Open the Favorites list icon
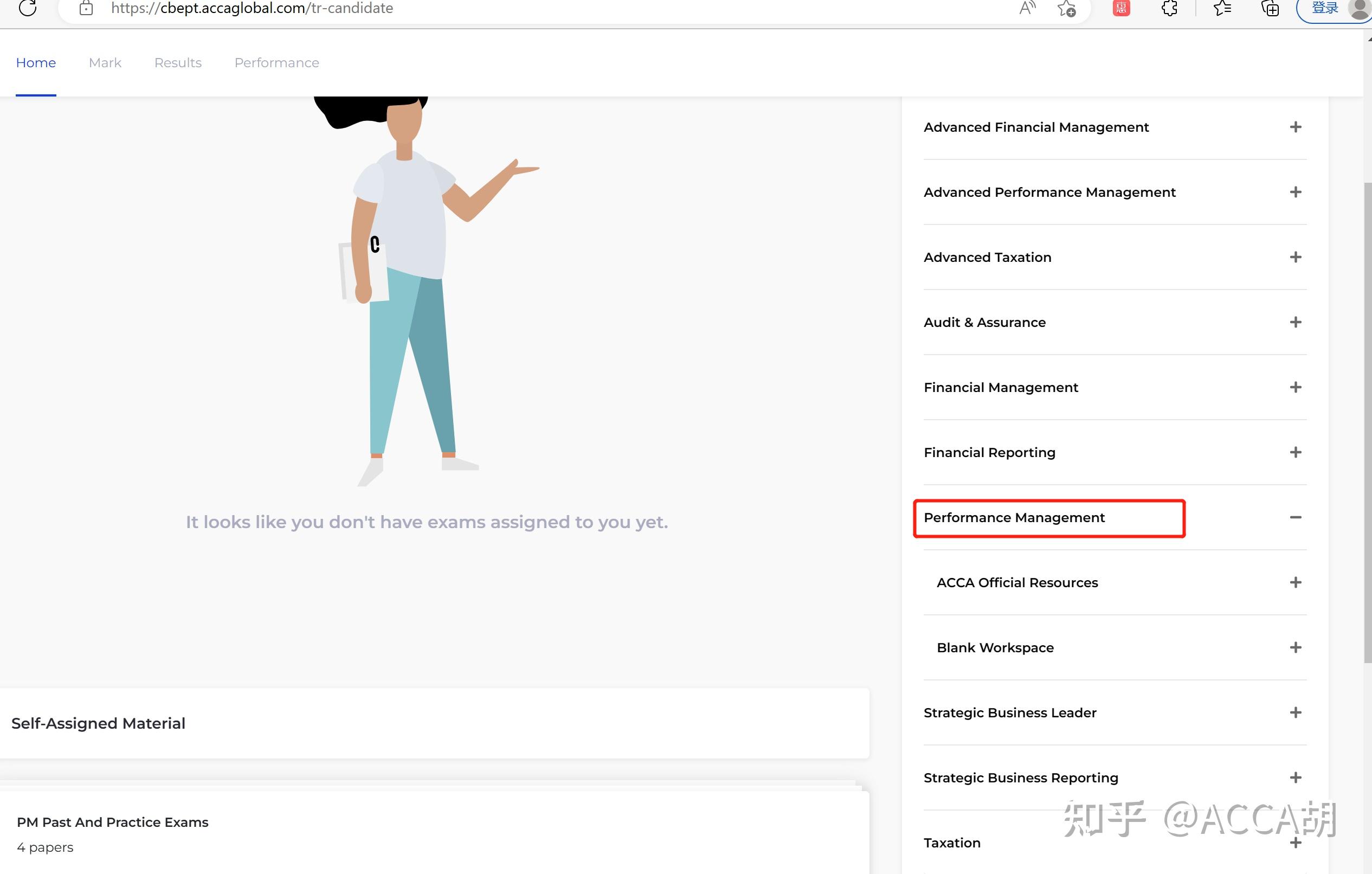The width and height of the screenshot is (1372, 874). pos(1222,8)
